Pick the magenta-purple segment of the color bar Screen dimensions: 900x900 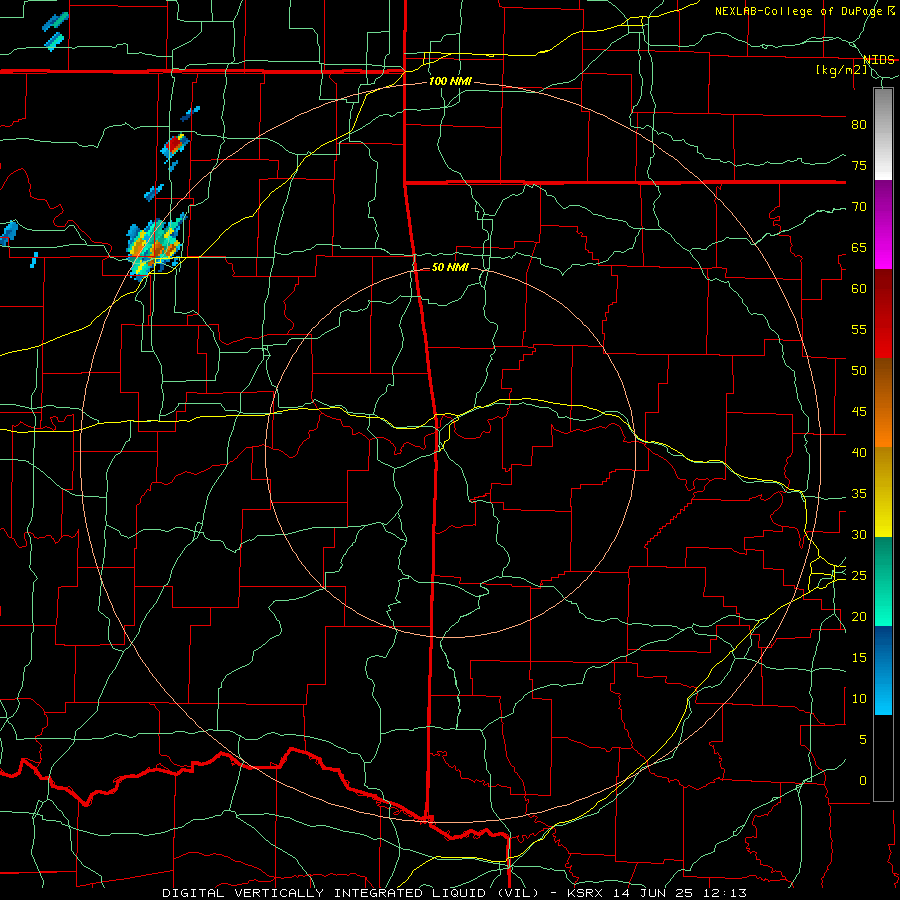coord(883,225)
